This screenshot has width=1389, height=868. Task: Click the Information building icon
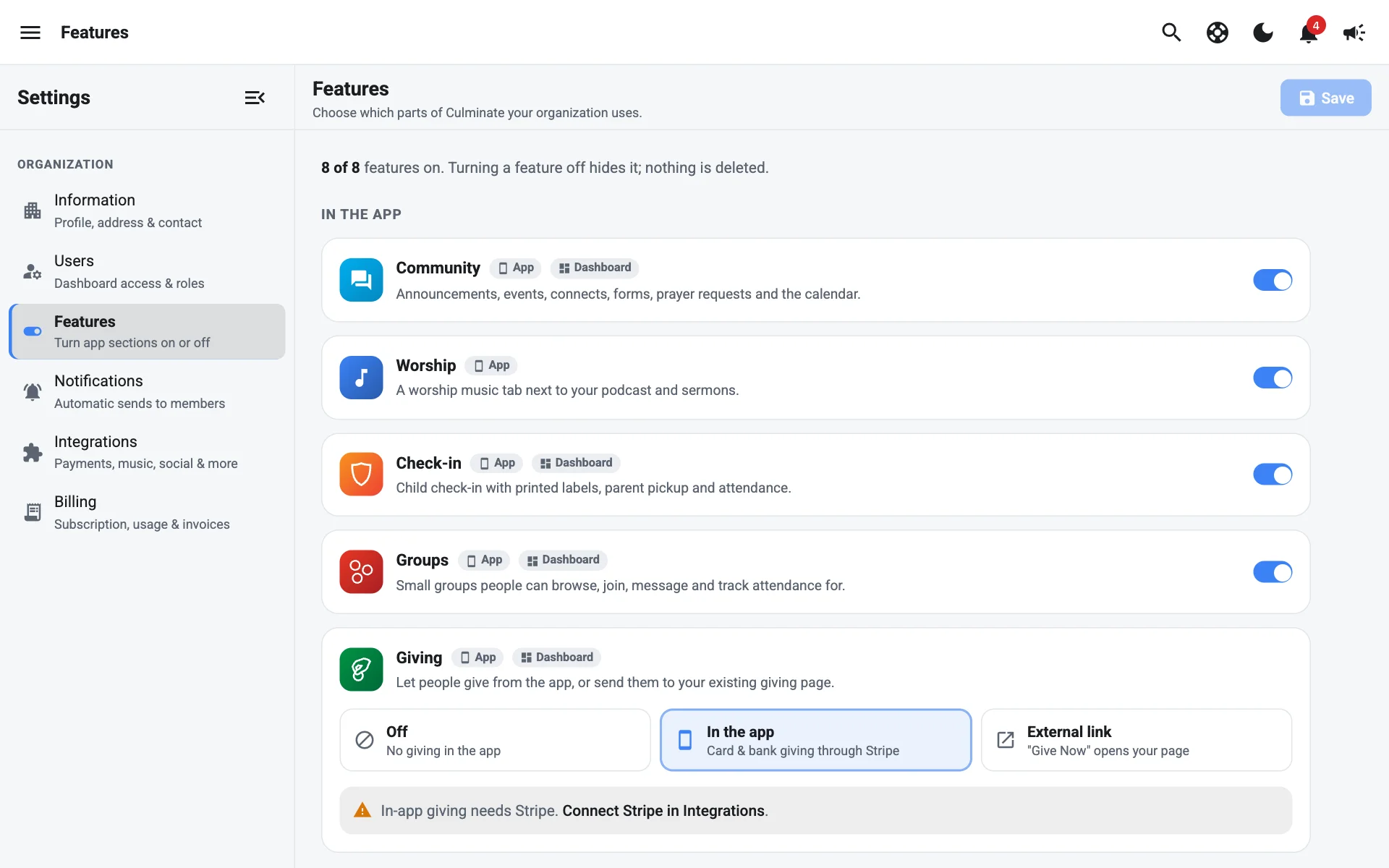pos(33,210)
